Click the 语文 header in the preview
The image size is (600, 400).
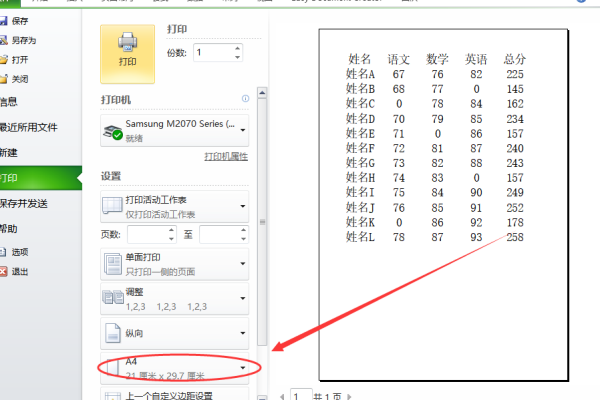(399, 59)
